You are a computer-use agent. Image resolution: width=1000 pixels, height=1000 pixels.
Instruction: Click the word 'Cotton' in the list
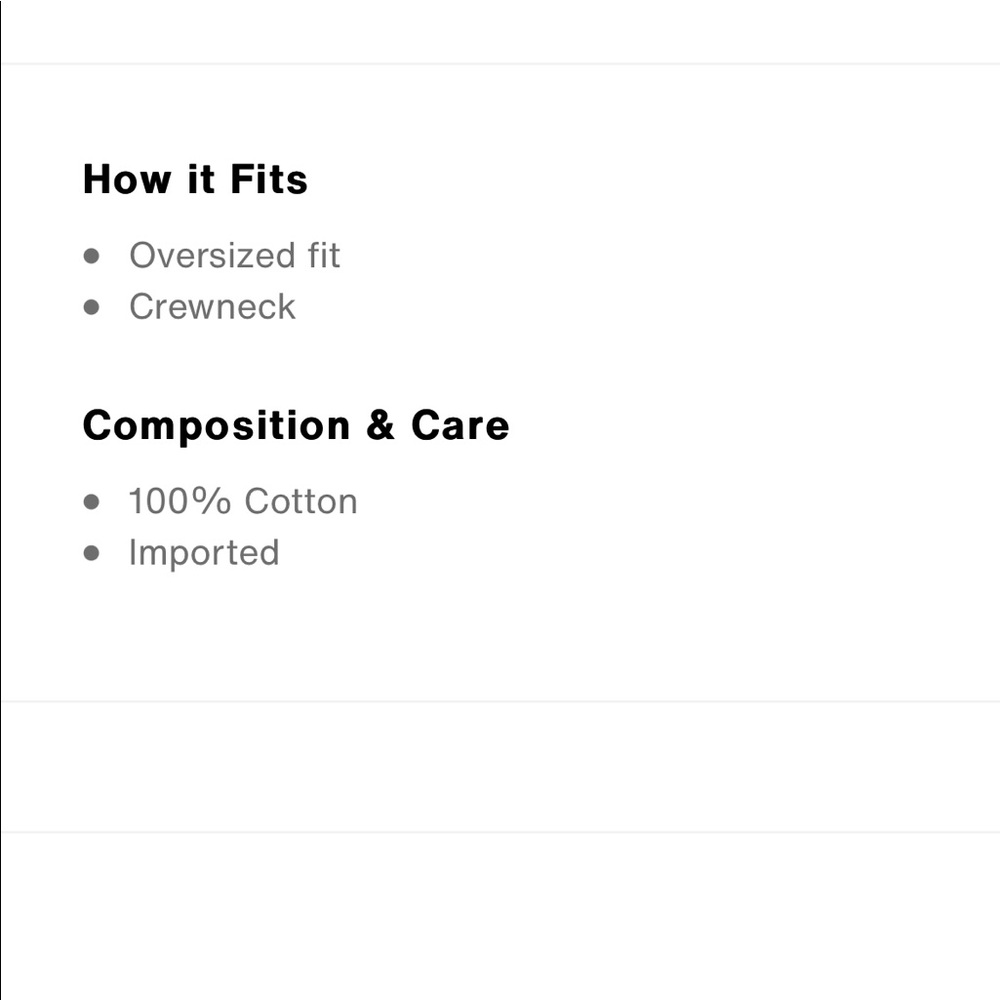pos(300,501)
